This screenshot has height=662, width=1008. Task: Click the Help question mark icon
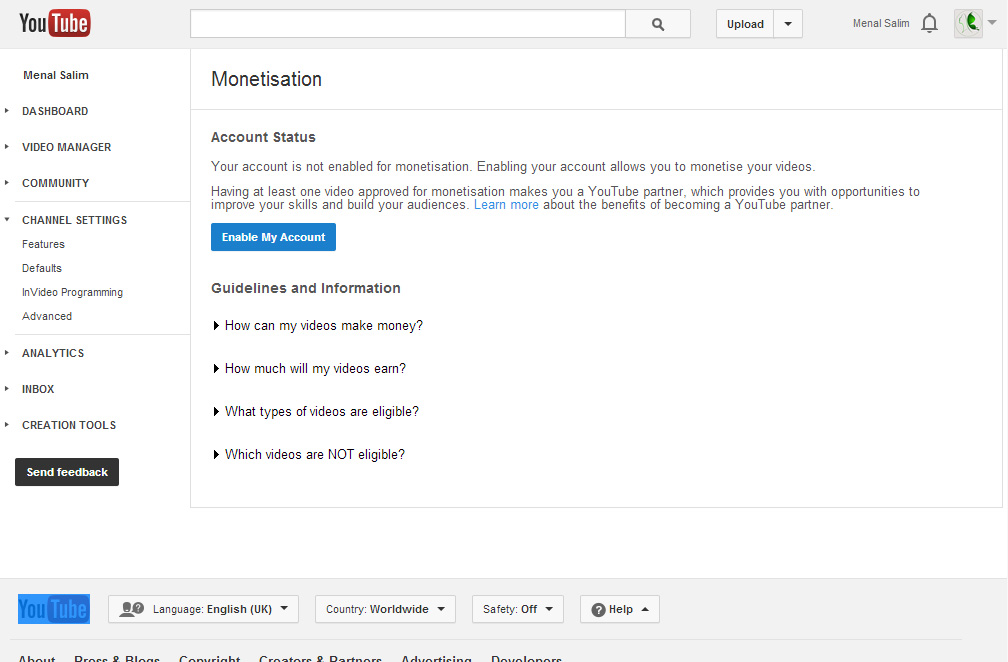click(x=598, y=609)
